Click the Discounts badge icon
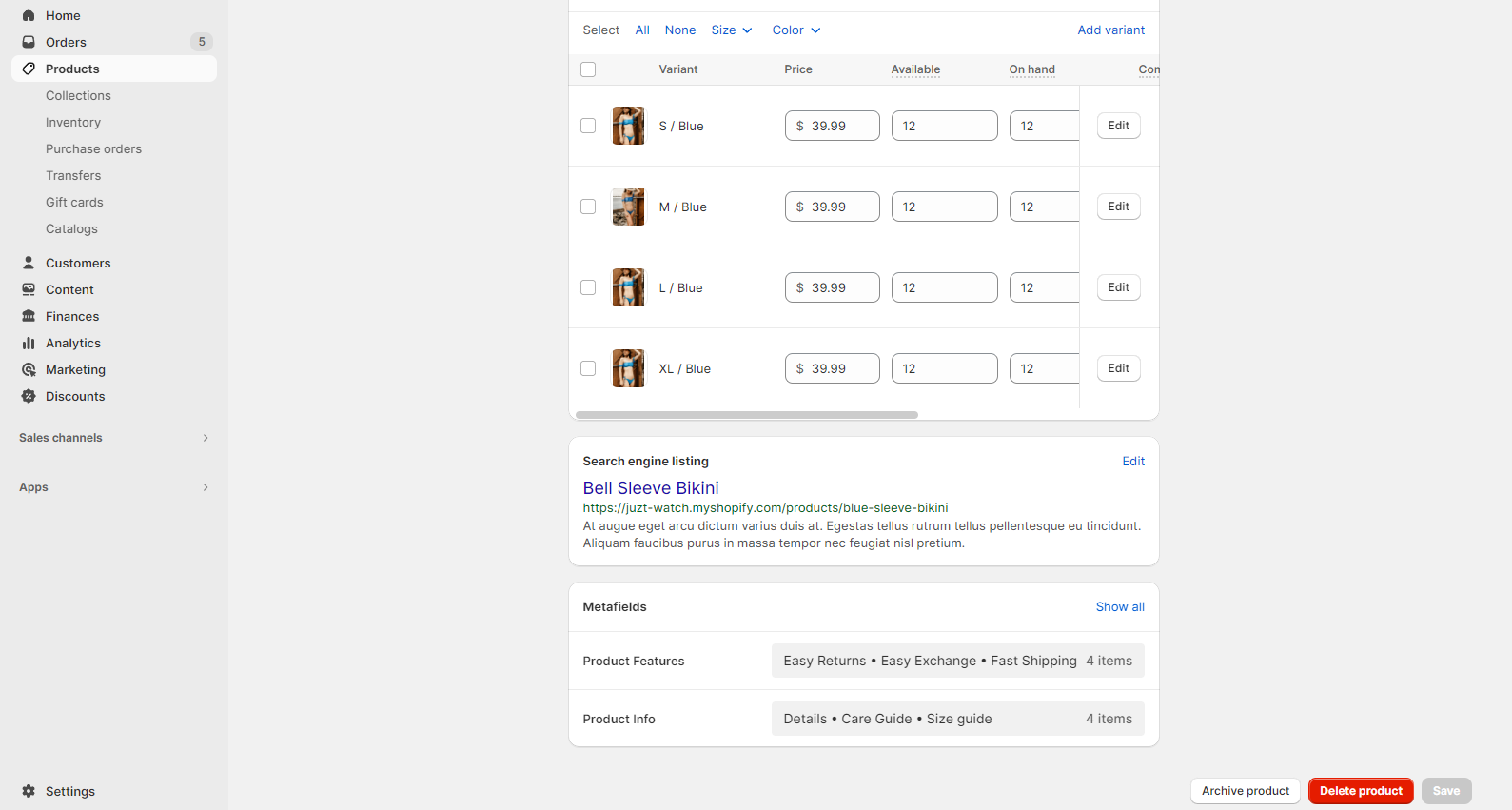 point(29,396)
